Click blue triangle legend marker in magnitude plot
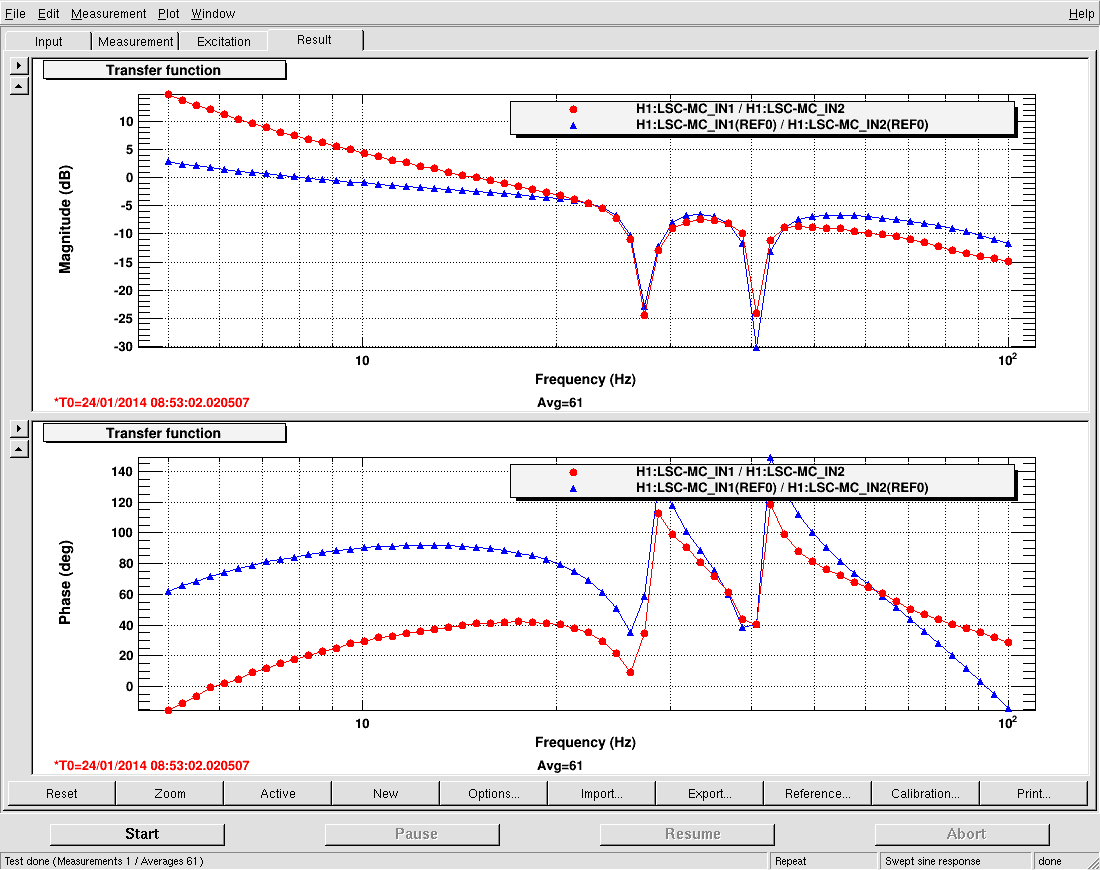The image size is (1100, 870). pos(574,125)
